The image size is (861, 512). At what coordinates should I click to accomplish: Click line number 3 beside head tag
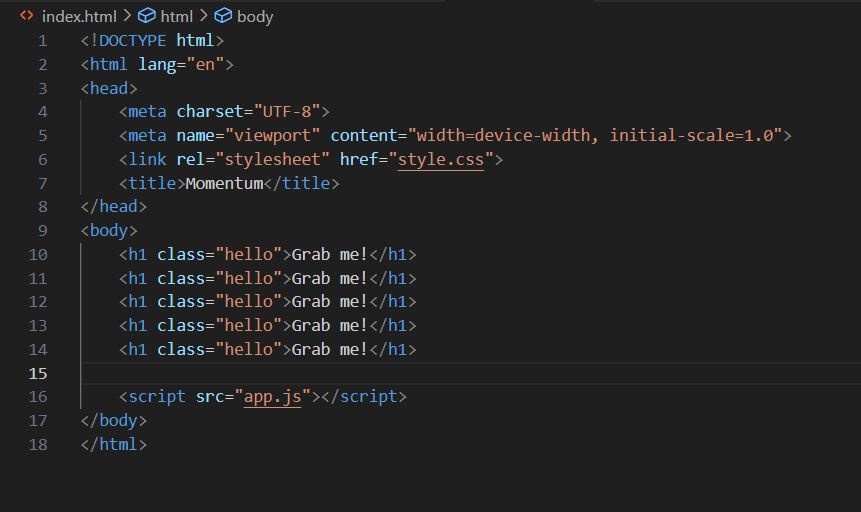43,88
